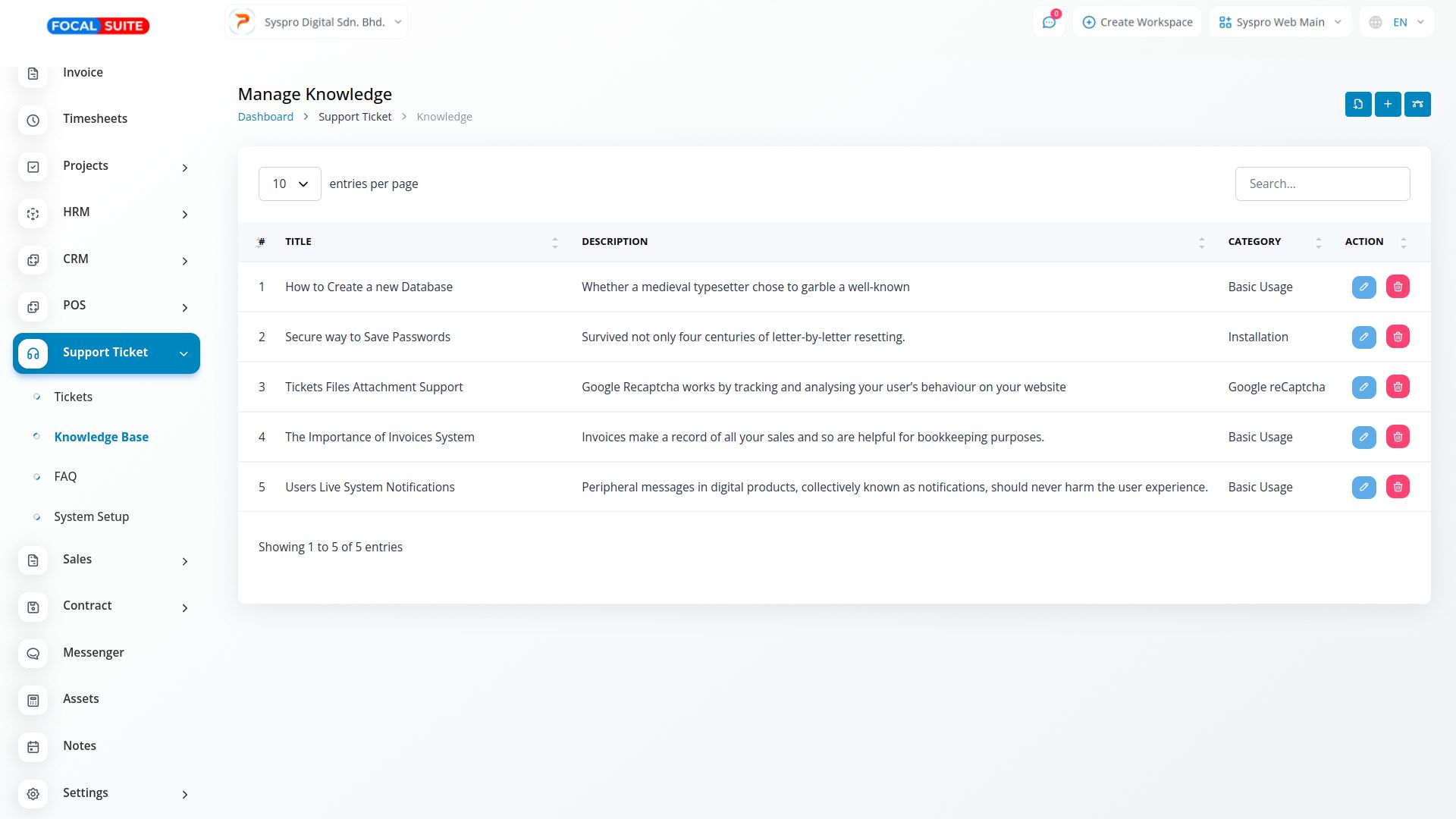This screenshot has height=819, width=1456.
Task: Open the entries per page dropdown
Action: click(x=289, y=184)
